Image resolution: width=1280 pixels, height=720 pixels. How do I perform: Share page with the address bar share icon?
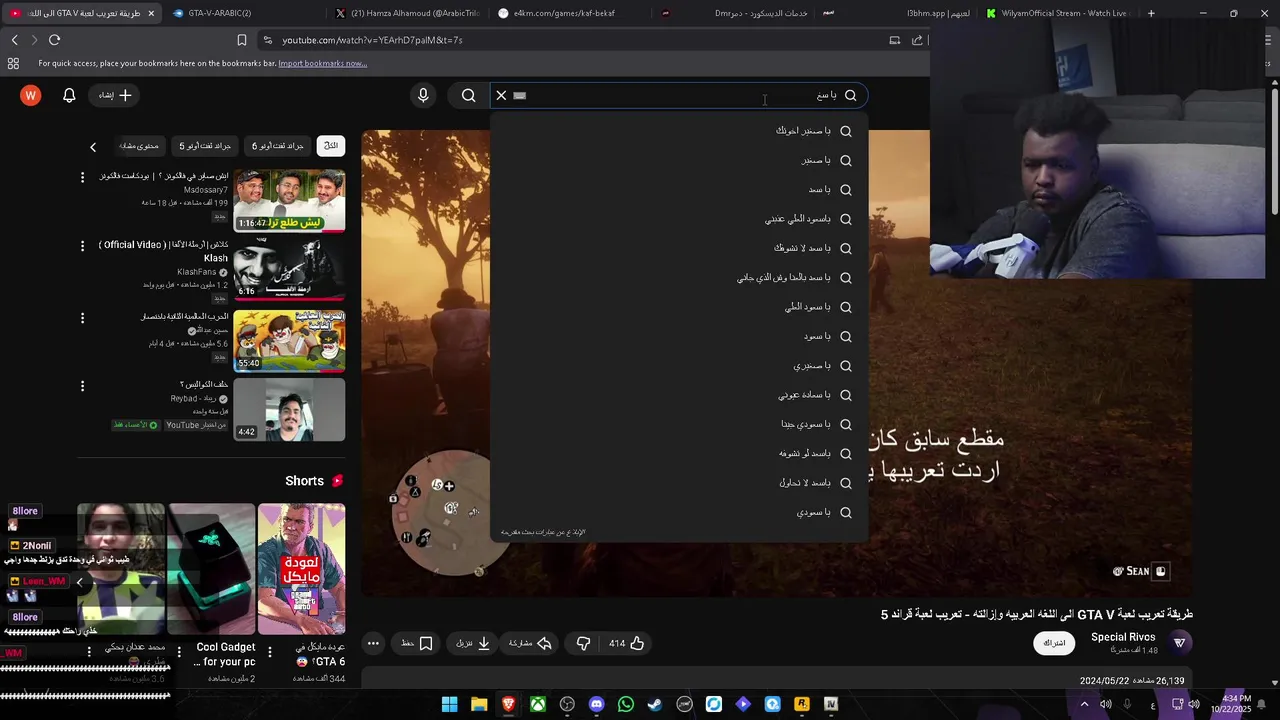pos(917,40)
